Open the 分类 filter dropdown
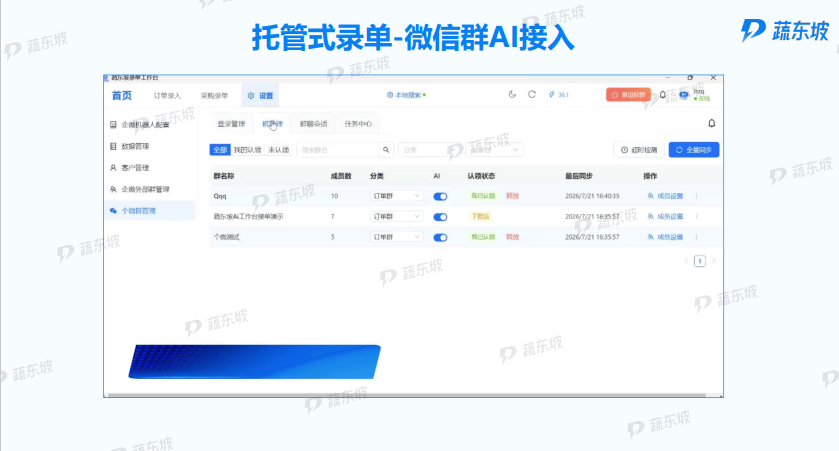Screen dimensions: 839x451 point(431,150)
